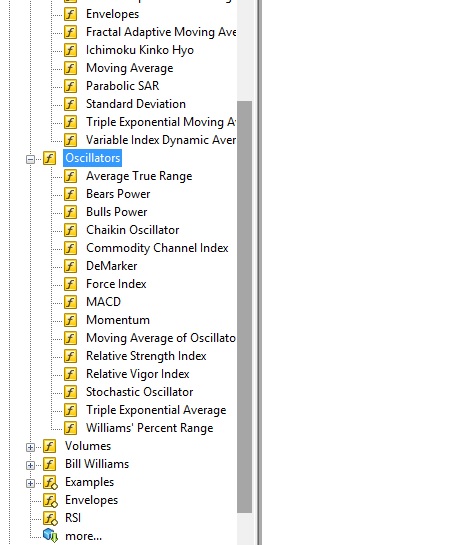
Task: Click the Bulls Power indicator icon
Action: (71, 212)
